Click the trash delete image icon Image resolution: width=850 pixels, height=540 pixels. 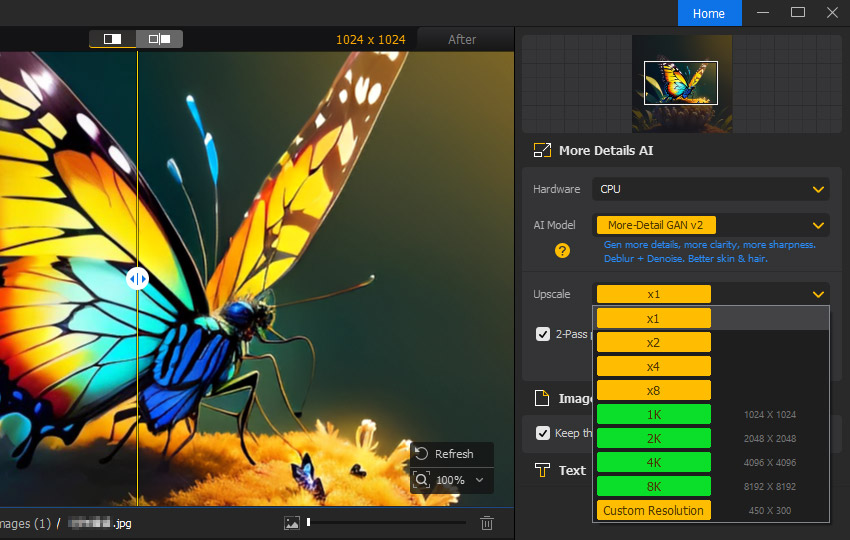pos(487,523)
